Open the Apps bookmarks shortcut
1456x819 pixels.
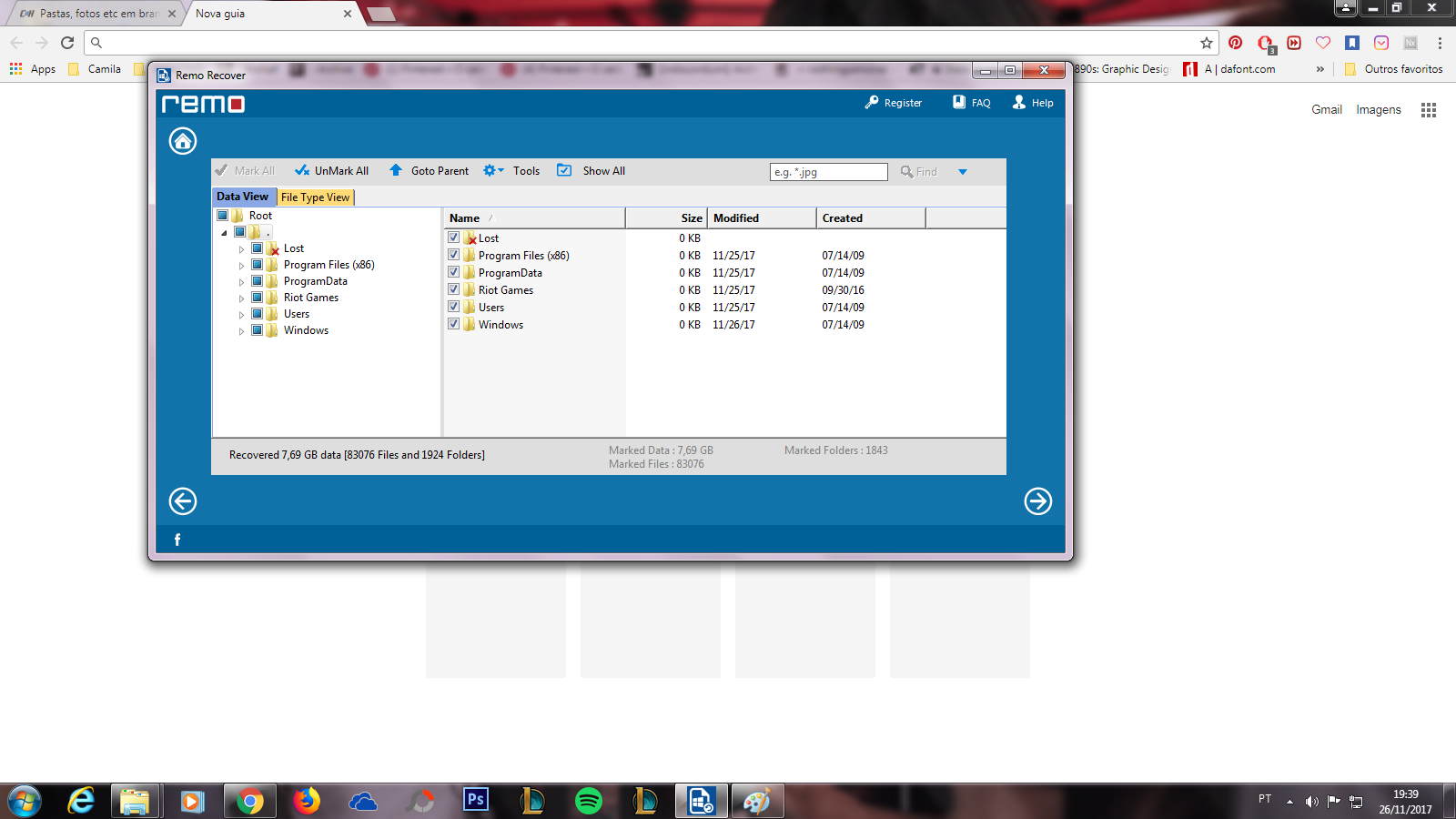(x=33, y=69)
